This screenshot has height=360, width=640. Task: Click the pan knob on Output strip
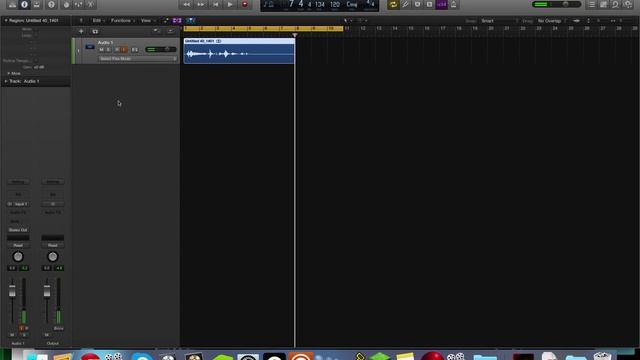(53, 257)
